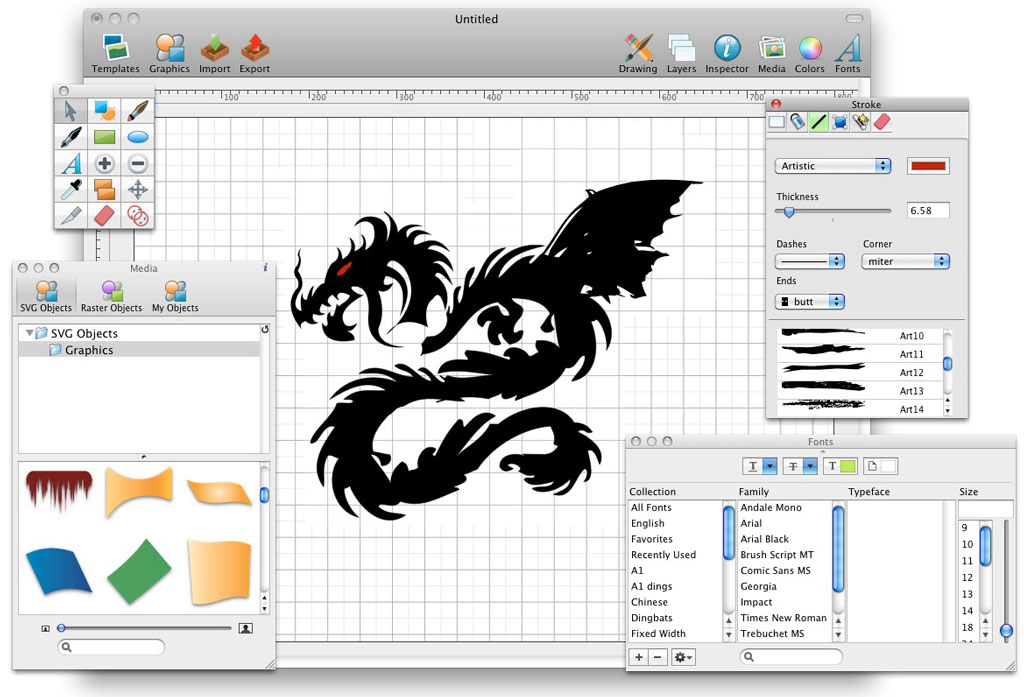Image resolution: width=1024 pixels, height=697 pixels.
Task: Click the green diamond shape thumbnail
Action: tap(138, 572)
